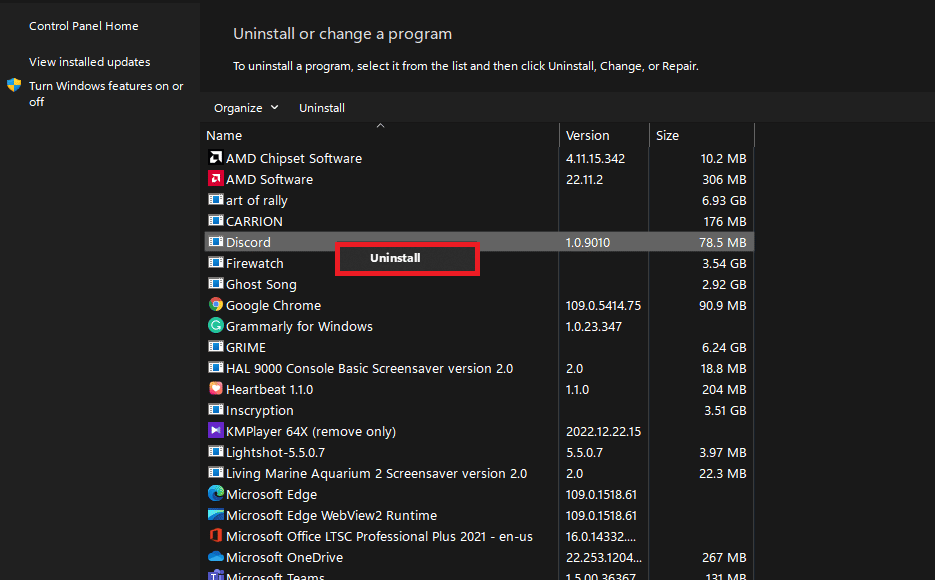Select the Lightshot-5.5.0.7 entry
Viewport: 935px width, 580px height.
(275, 452)
